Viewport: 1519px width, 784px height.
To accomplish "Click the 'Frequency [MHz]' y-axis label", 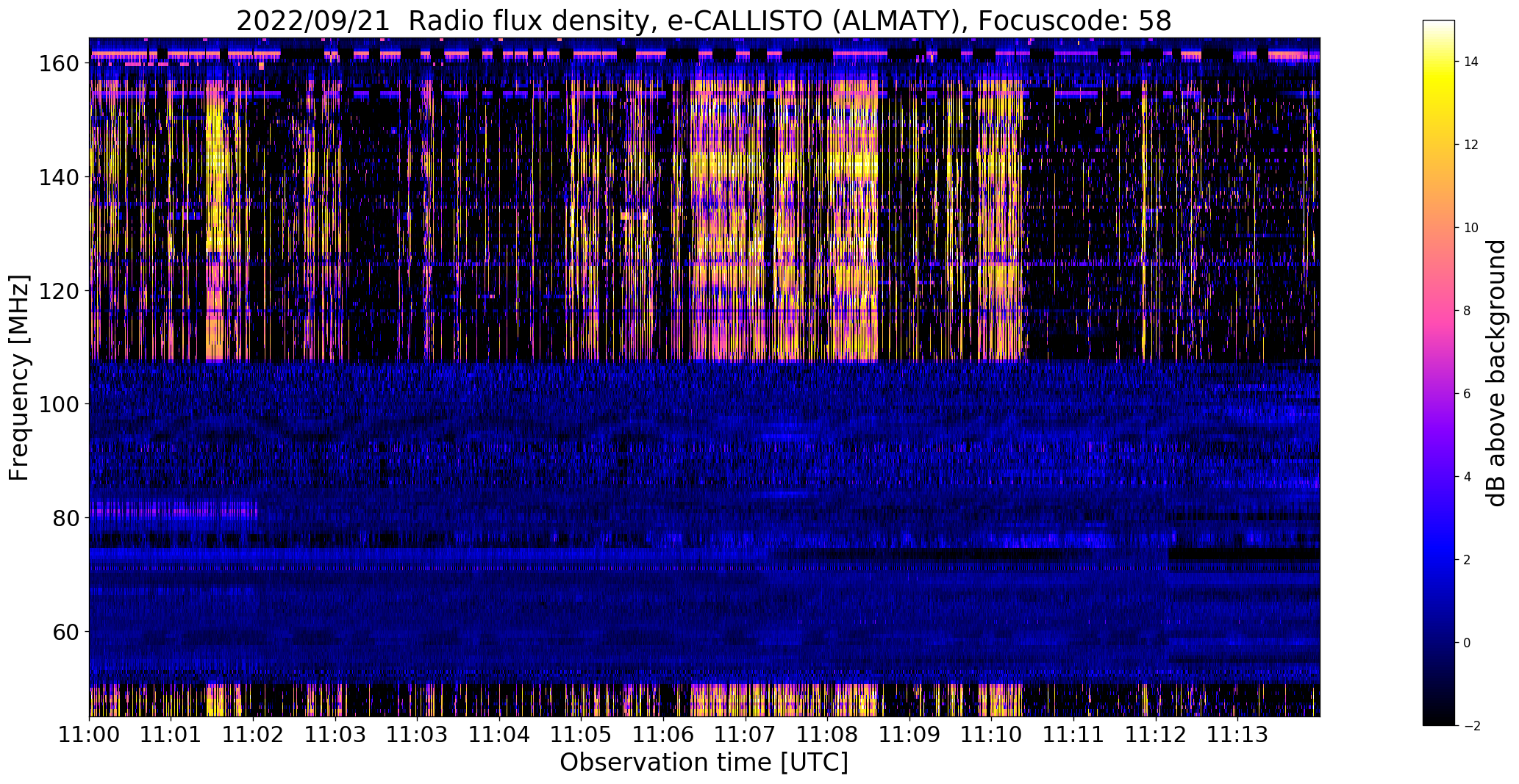I will click(19, 378).
